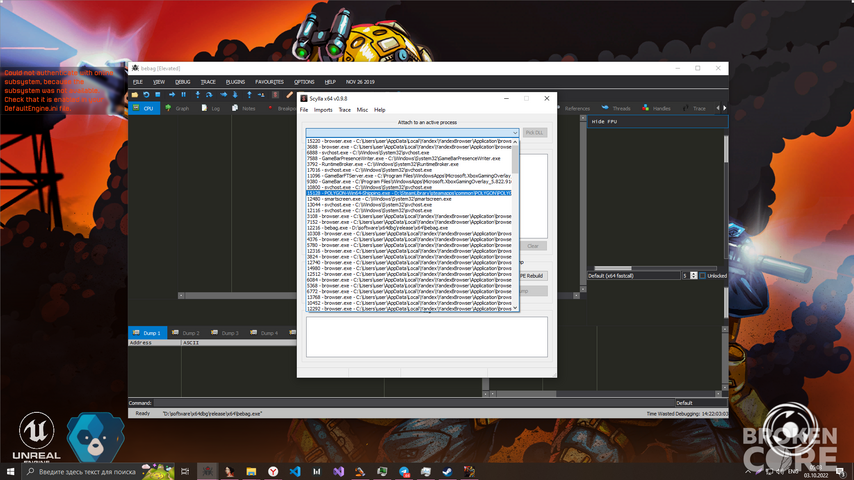Open the CPU tab
854x480 pixels.
point(144,108)
